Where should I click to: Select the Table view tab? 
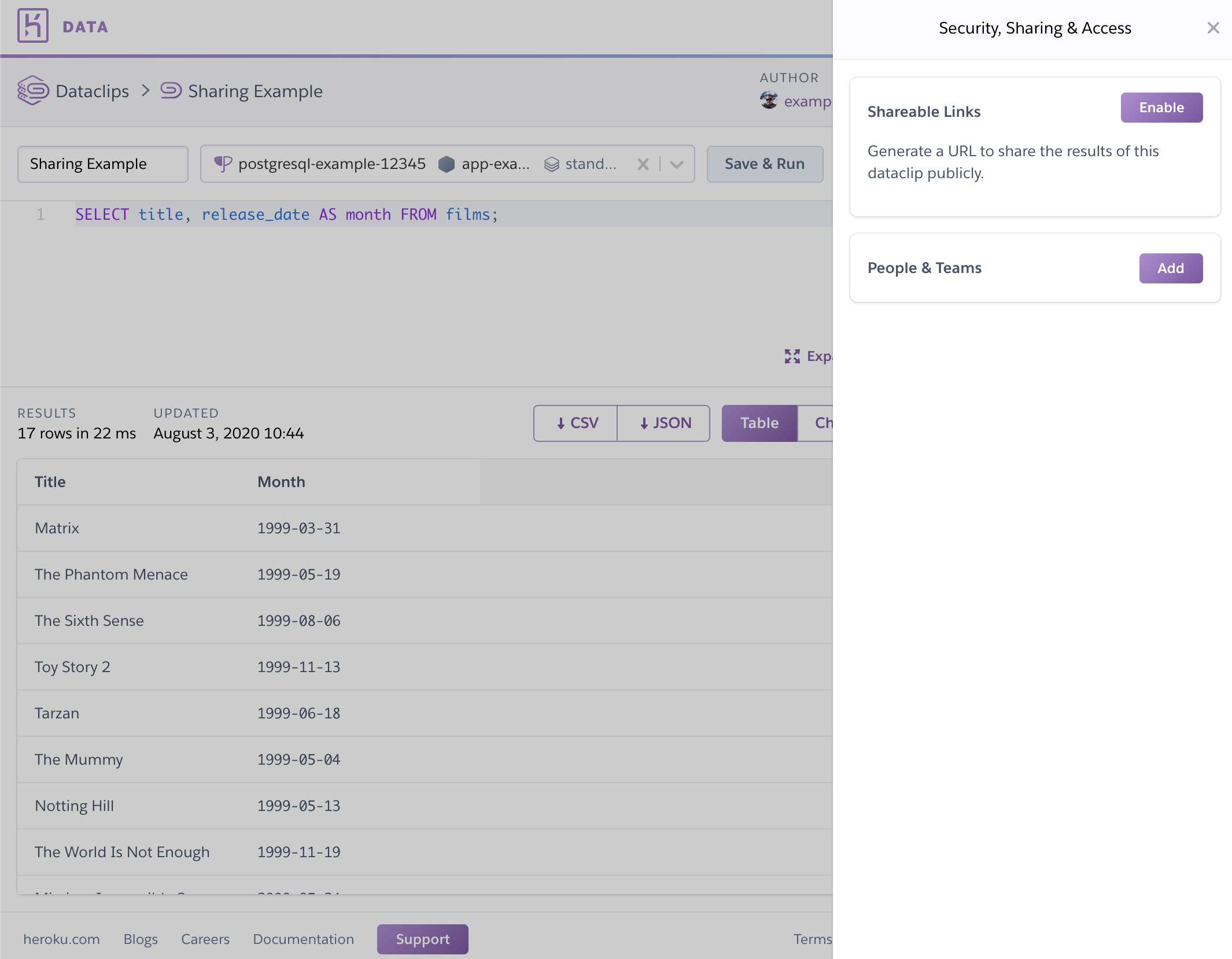(x=759, y=422)
